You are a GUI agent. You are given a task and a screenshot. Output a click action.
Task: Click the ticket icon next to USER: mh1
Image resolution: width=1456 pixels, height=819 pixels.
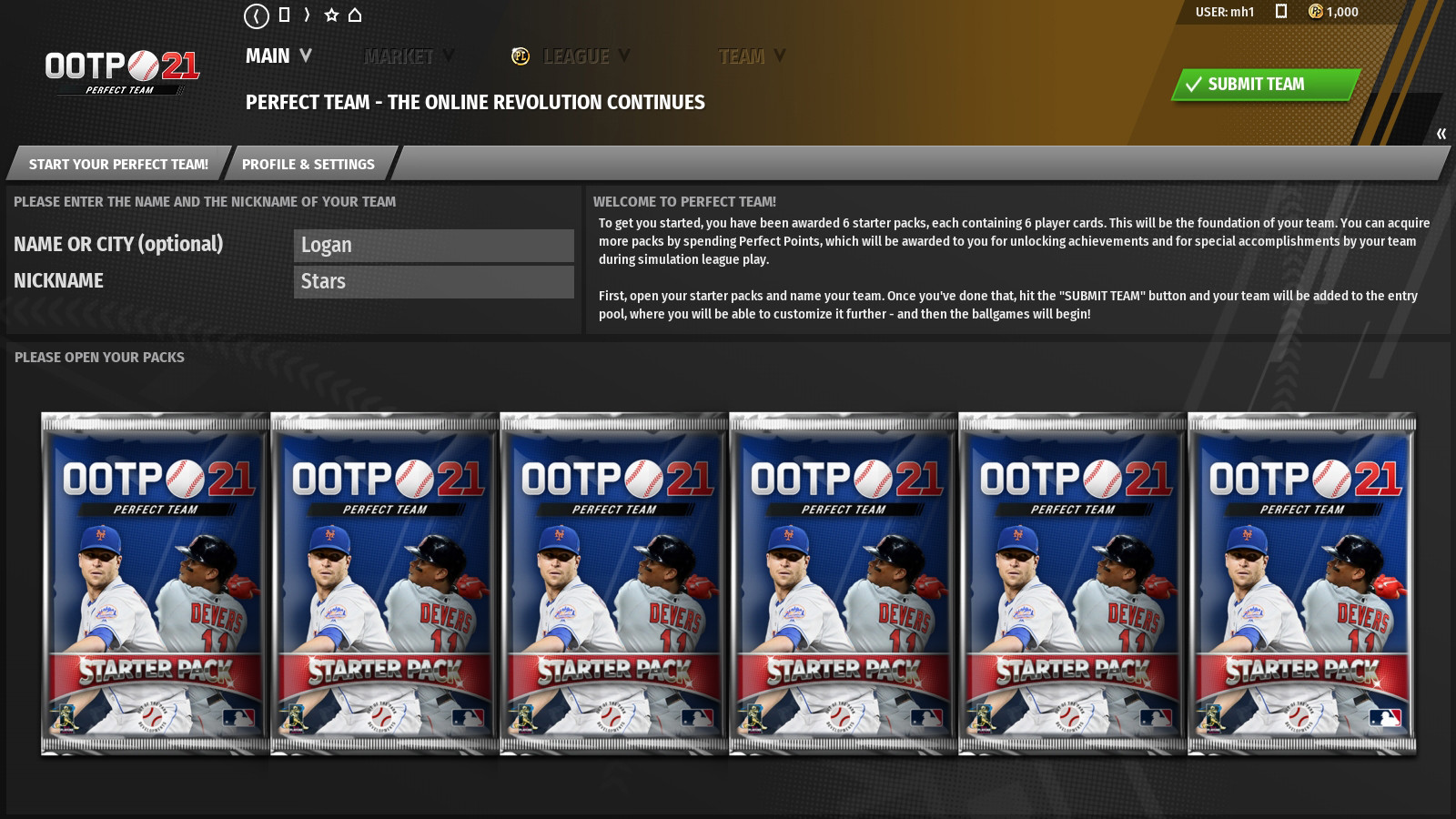tap(1283, 12)
